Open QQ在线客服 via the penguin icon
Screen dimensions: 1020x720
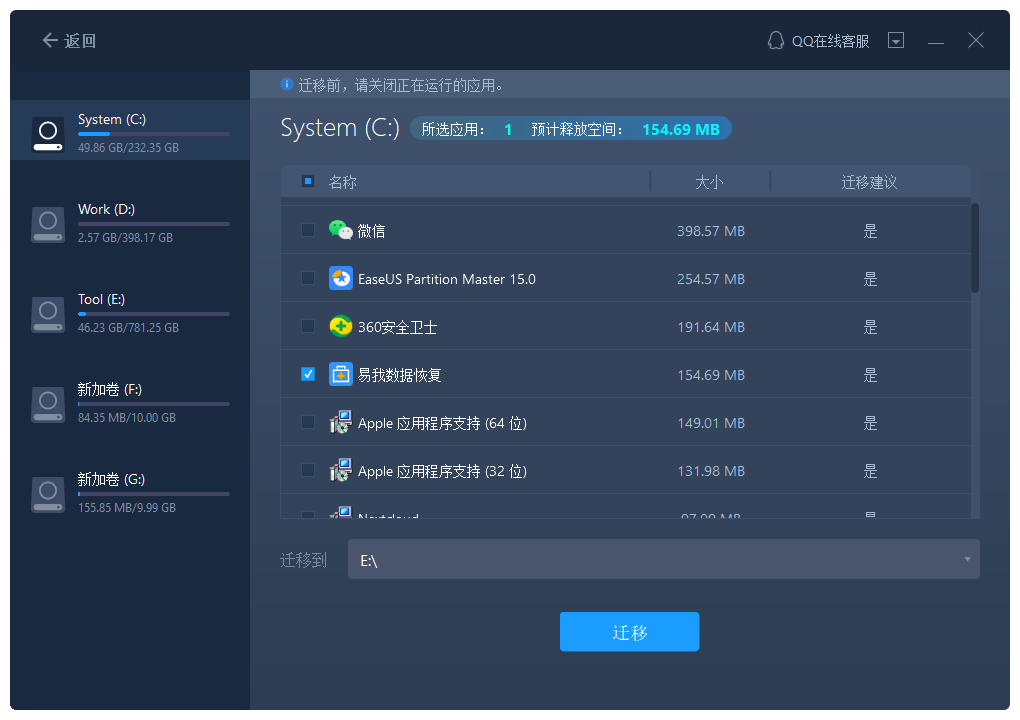pos(776,40)
